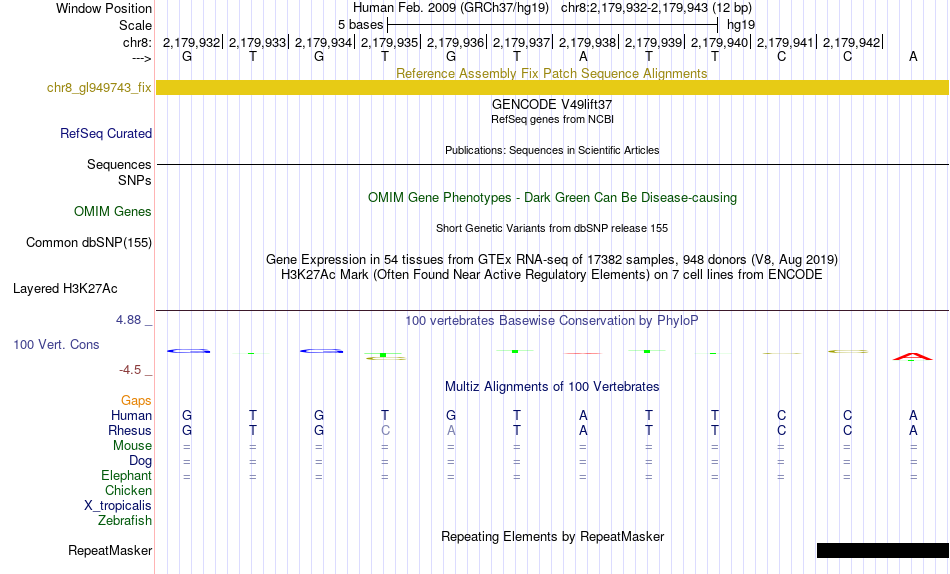This screenshot has height=574, width=950.
Task: Click the GTEx Gene Expression track title
Action: pyautogui.click(x=551, y=259)
